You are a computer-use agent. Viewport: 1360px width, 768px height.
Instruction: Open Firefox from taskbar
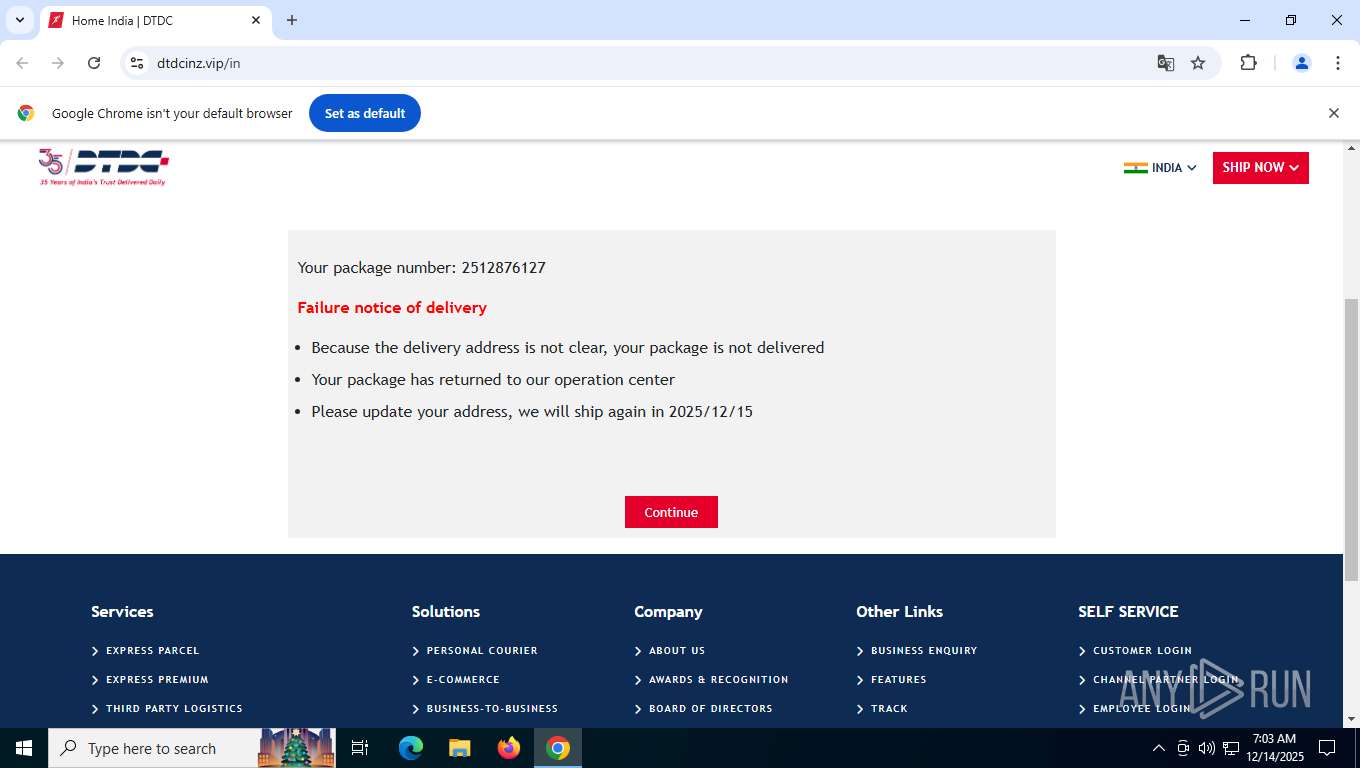pyautogui.click(x=509, y=748)
